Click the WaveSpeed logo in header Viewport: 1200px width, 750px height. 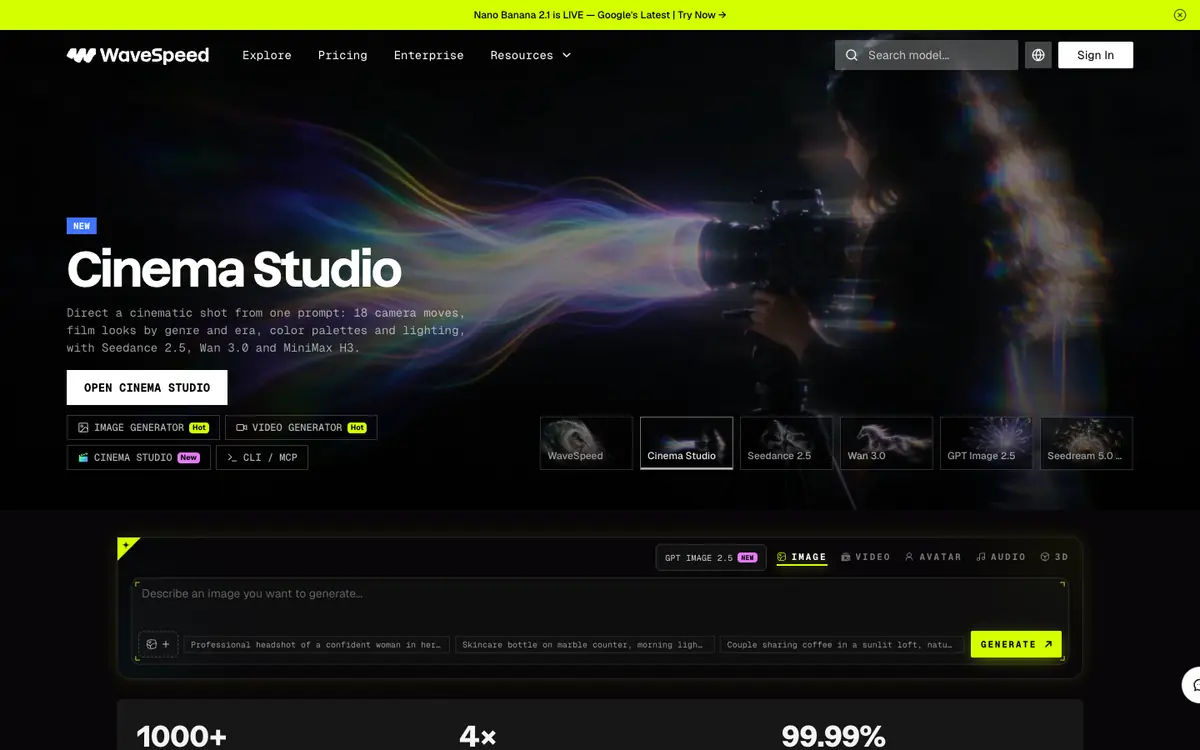[x=138, y=55]
